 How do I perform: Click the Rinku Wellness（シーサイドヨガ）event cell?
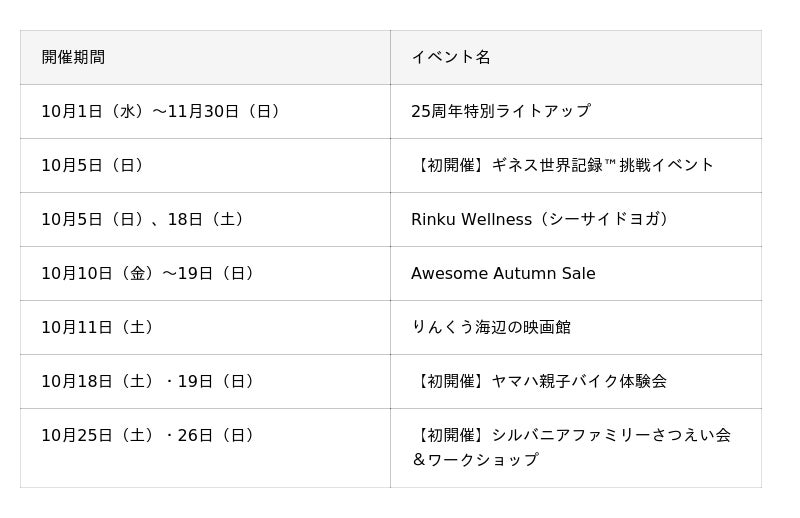541,219
